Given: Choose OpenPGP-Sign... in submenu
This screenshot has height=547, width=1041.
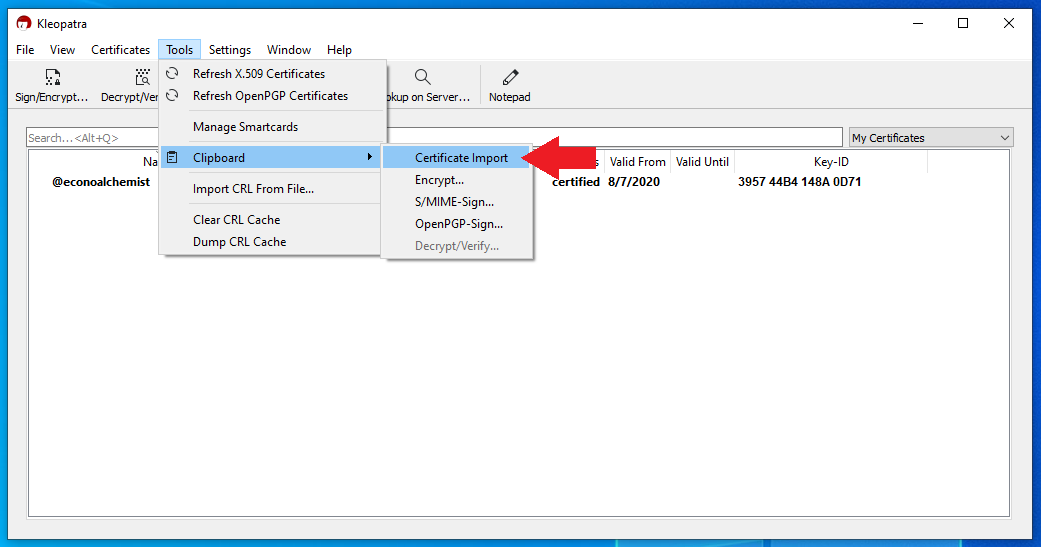Looking at the screenshot, I should coord(457,224).
